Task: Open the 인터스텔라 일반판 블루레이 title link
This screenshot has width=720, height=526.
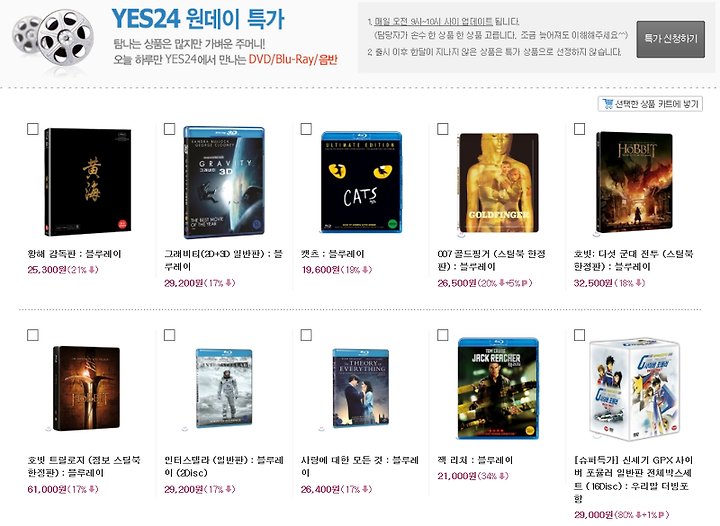Action: (x=224, y=466)
